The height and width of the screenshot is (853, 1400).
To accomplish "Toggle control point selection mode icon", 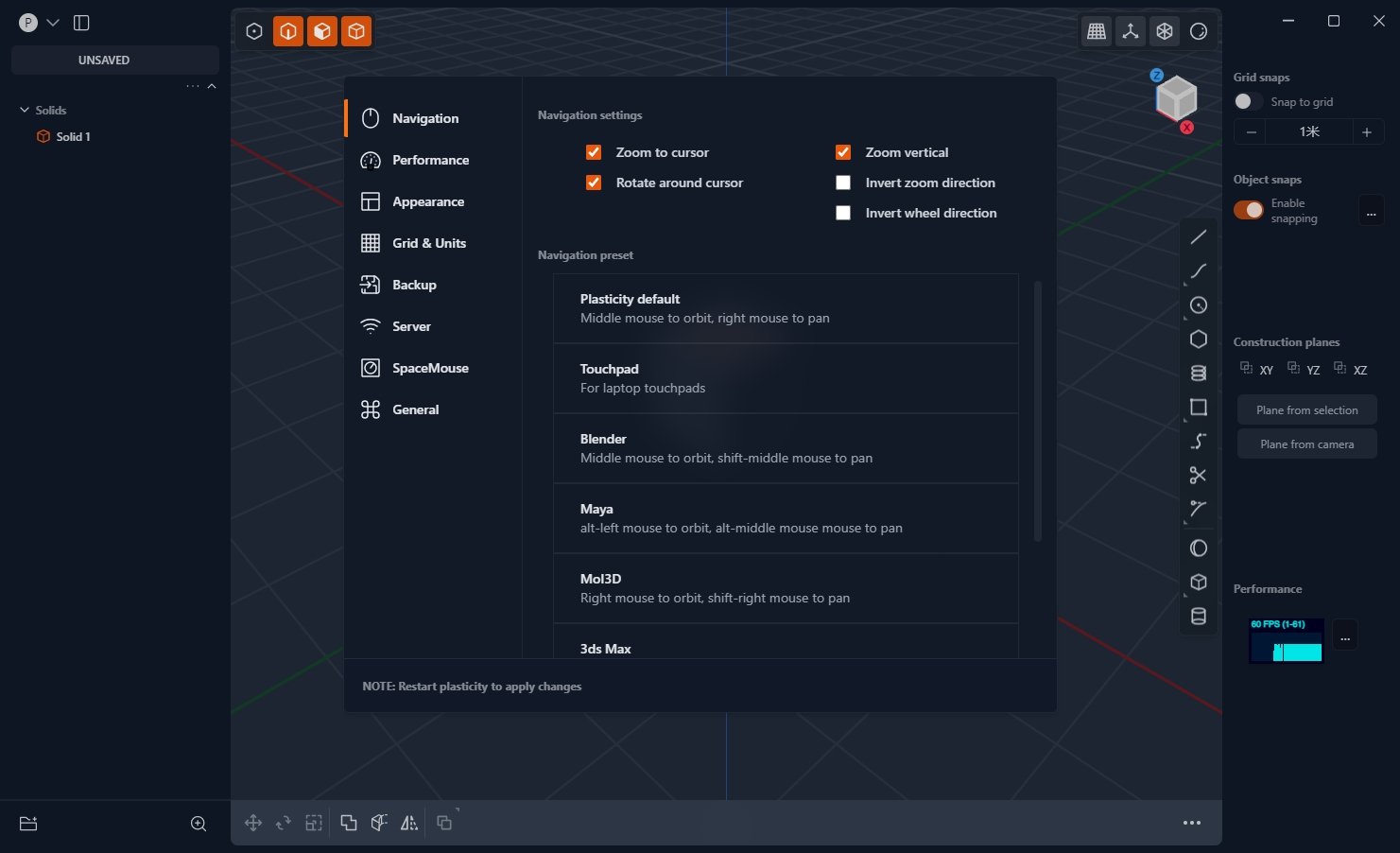I will 254,31.
